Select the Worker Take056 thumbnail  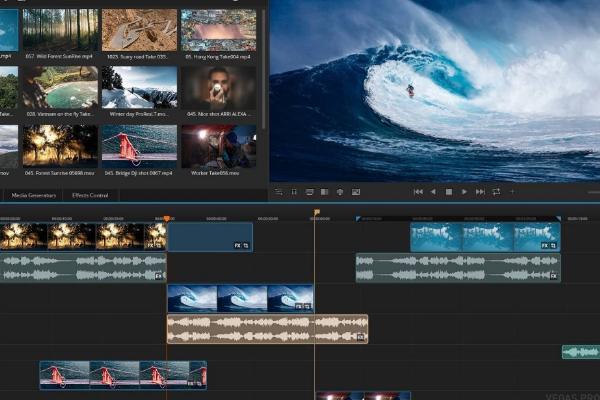point(218,146)
